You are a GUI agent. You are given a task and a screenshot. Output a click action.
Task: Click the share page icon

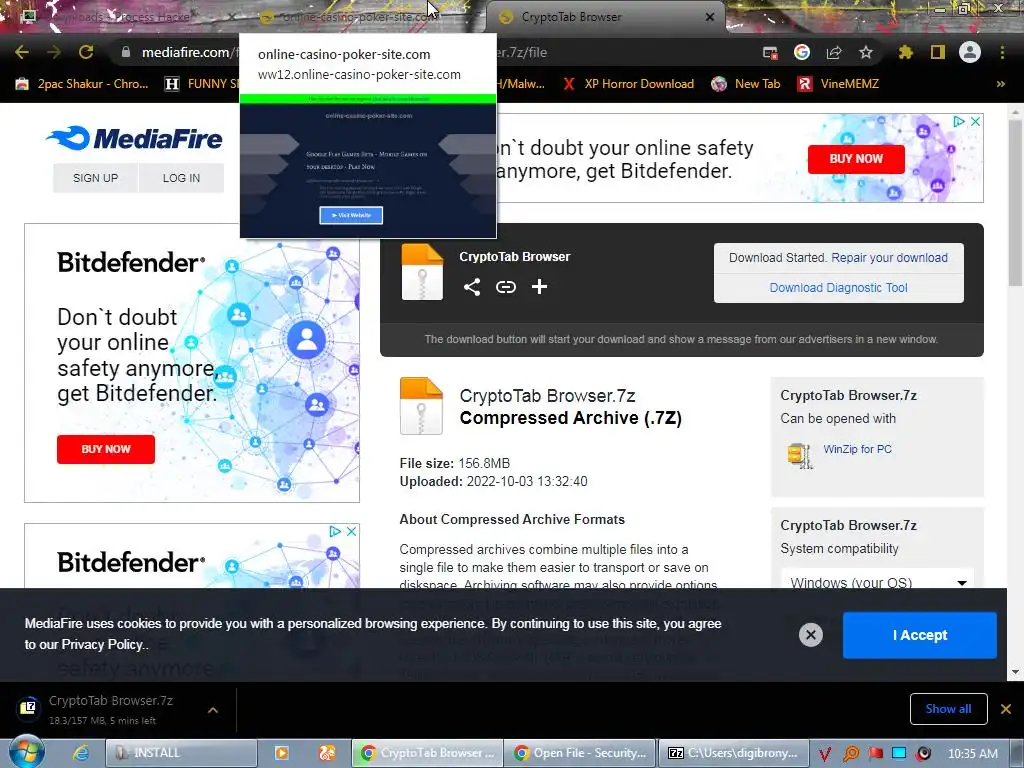click(x=834, y=52)
